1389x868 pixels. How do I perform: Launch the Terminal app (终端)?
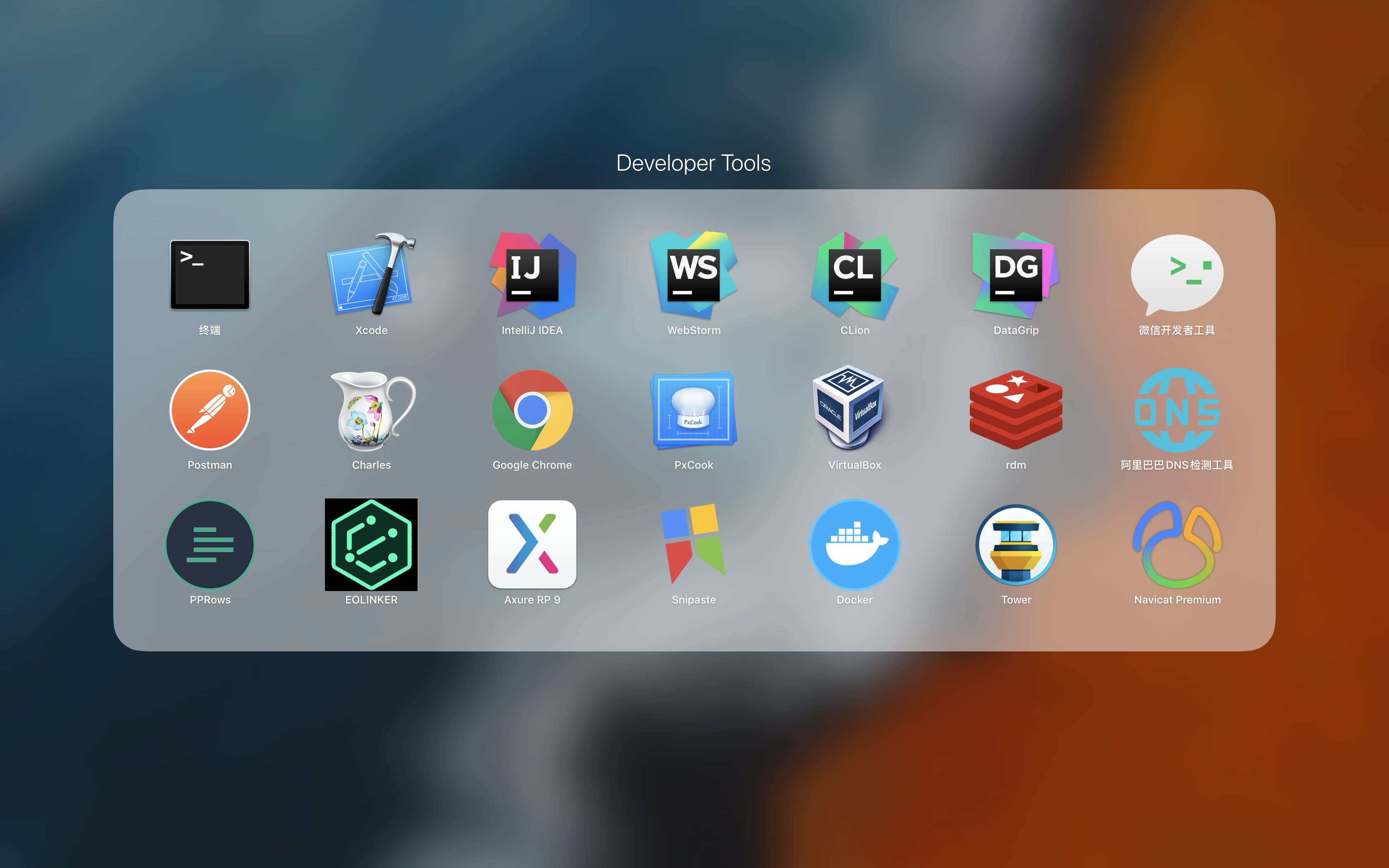210,275
